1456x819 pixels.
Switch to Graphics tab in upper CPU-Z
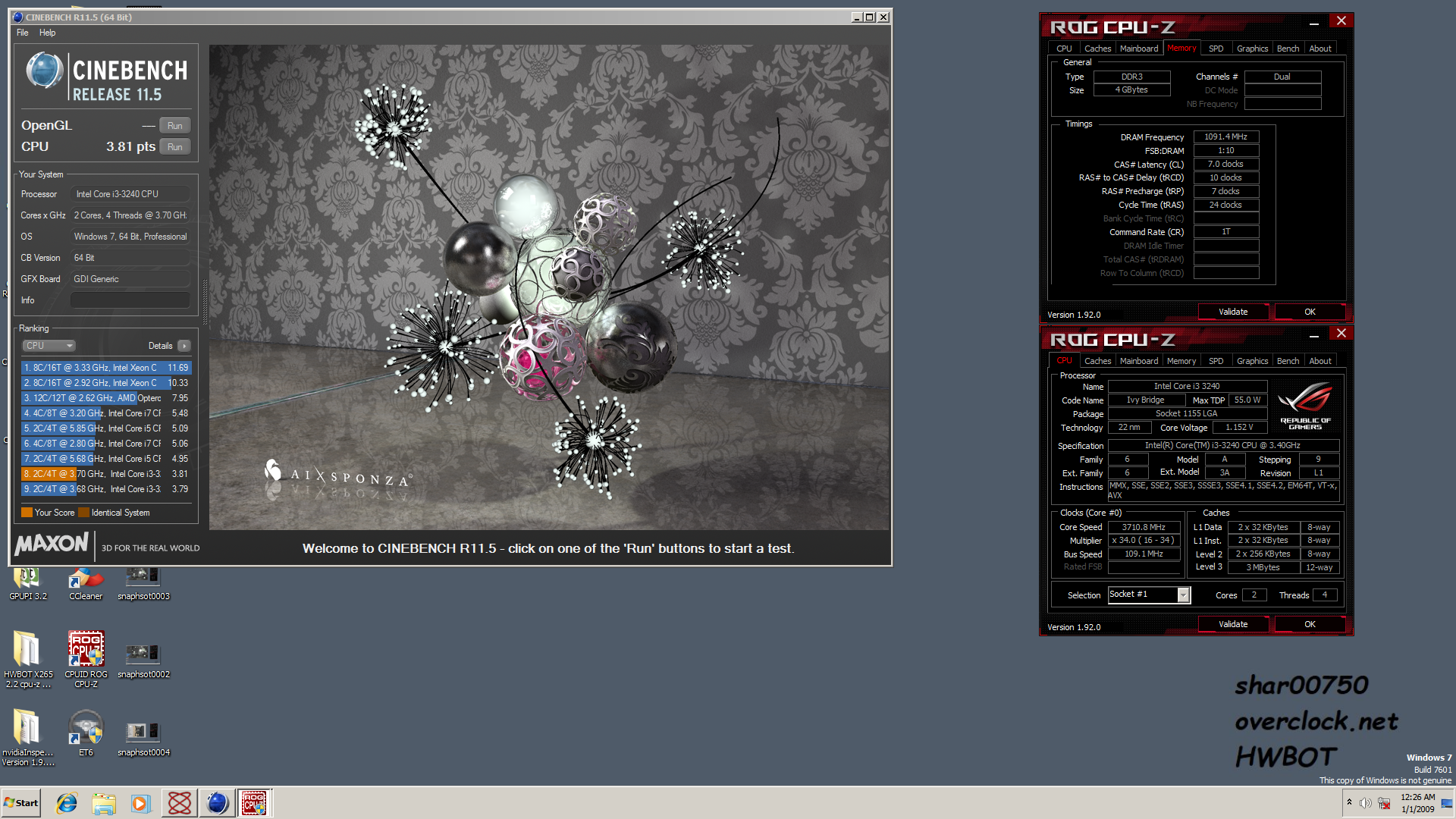point(1252,49)
